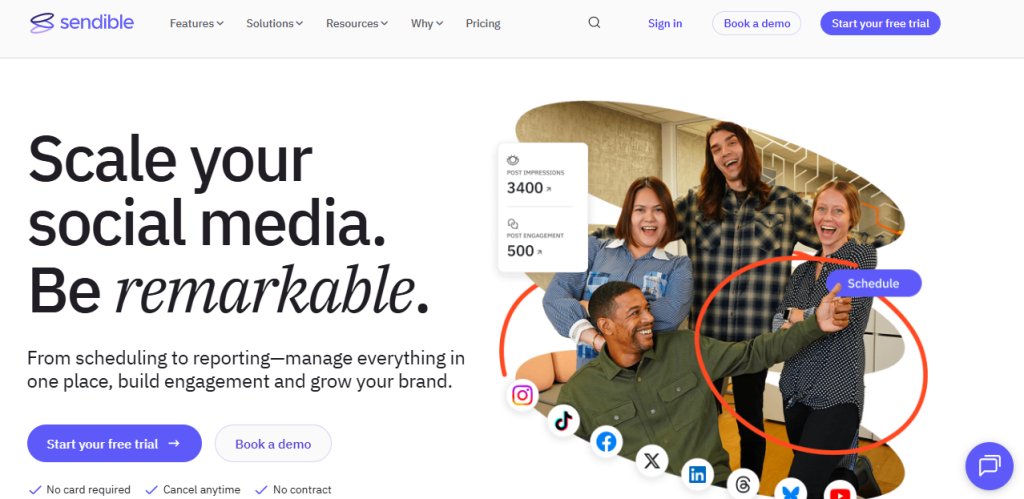
Task: Click the Instagram icon
Action: tap(522, 395)
